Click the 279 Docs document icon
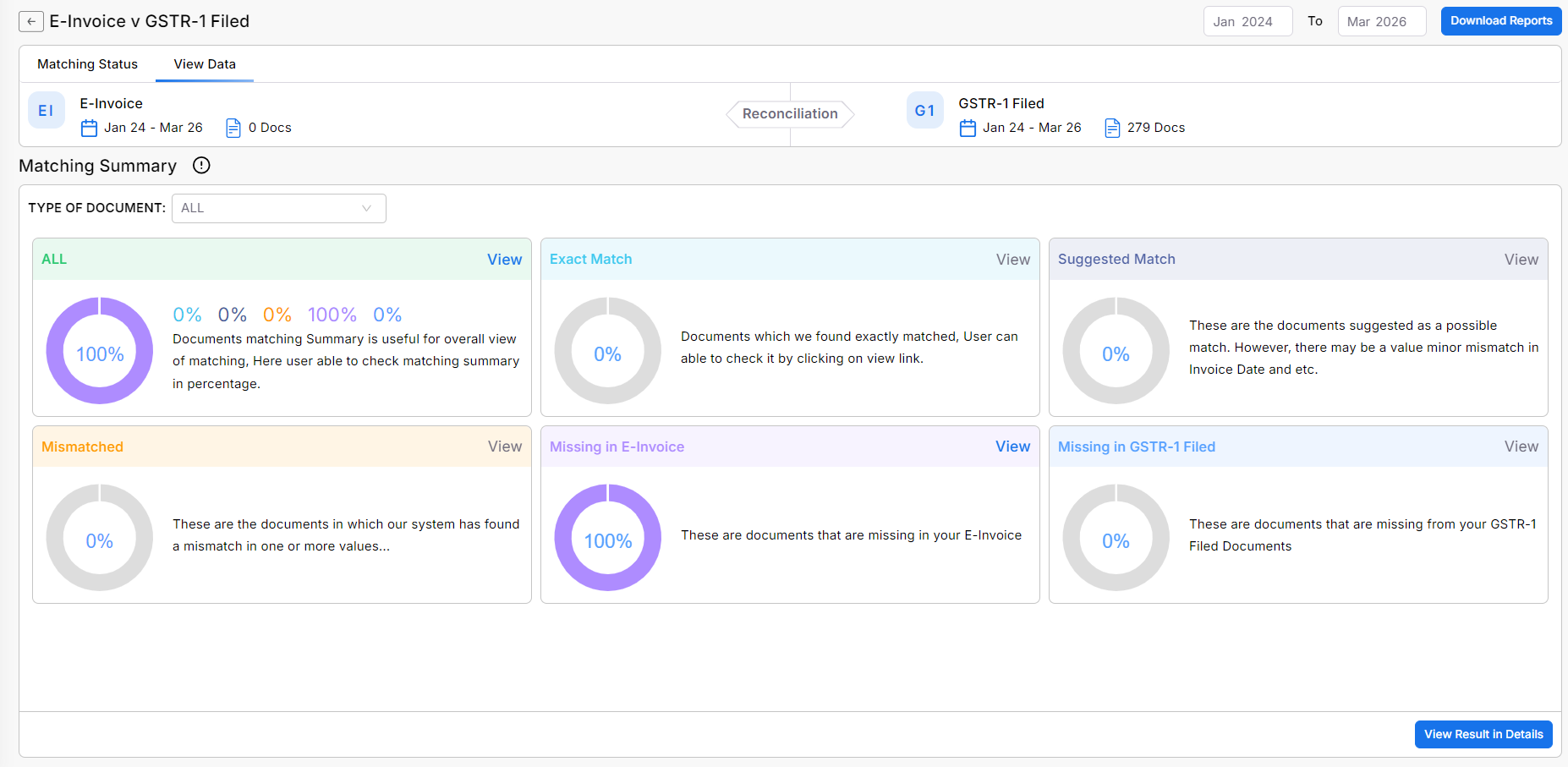This screenshot has width=1568, height=767. pyautogui.click(x=1113, y=128)
